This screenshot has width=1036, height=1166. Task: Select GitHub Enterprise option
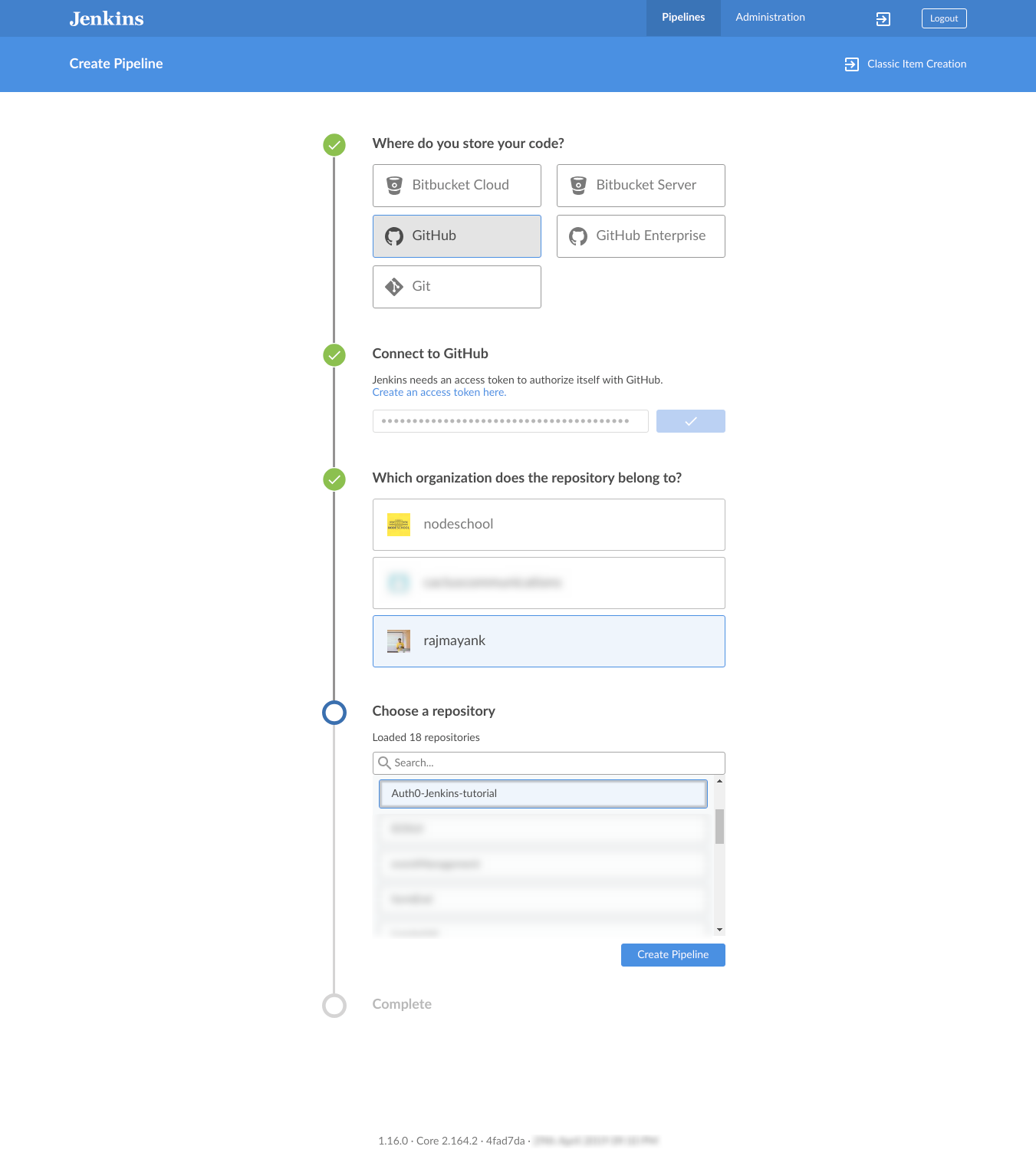click(x=641, y=236)
